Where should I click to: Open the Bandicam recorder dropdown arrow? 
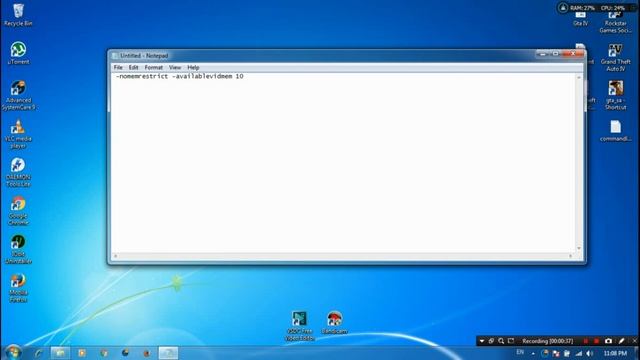482,341
